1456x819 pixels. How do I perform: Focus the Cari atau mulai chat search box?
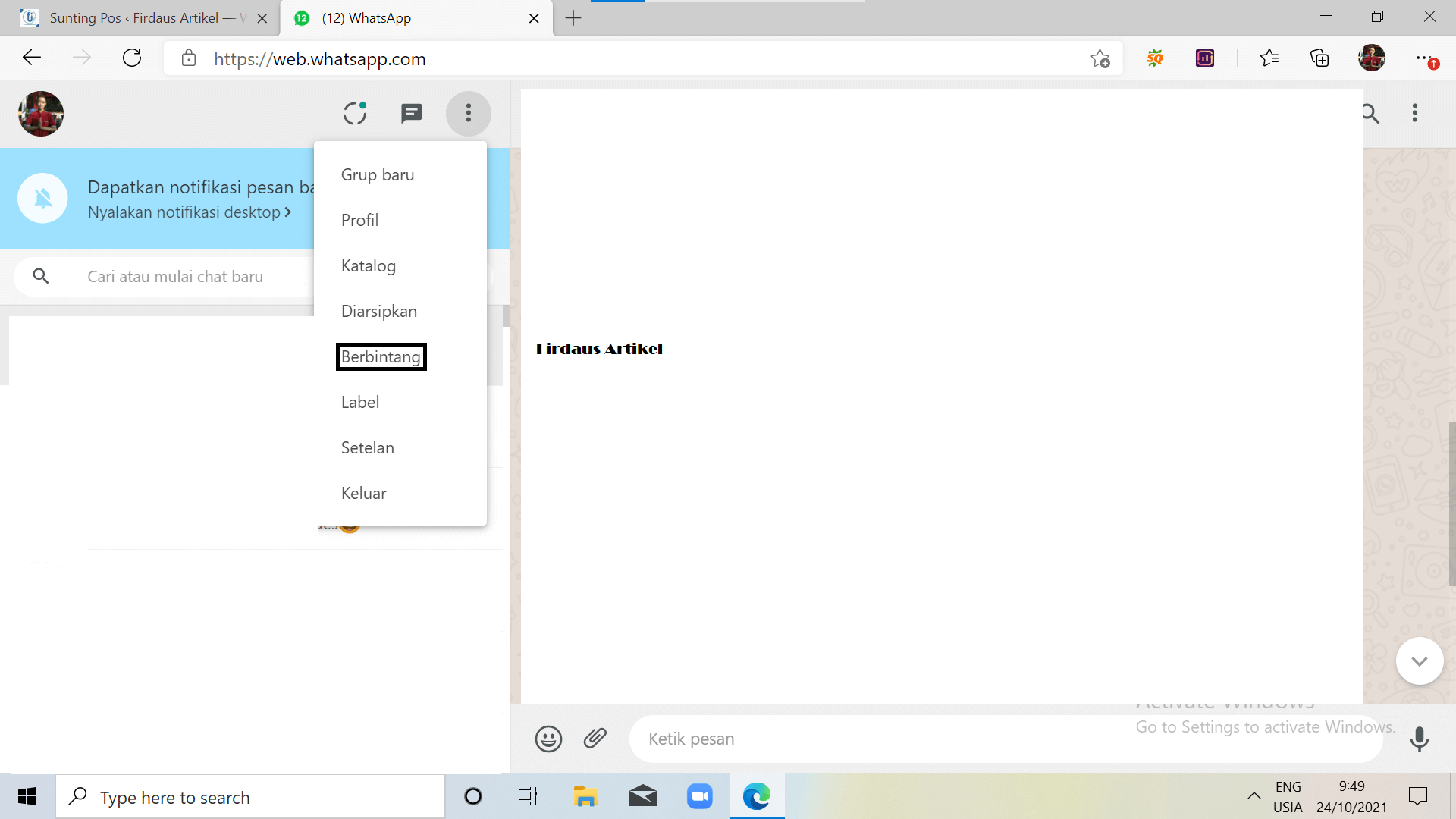175,277
